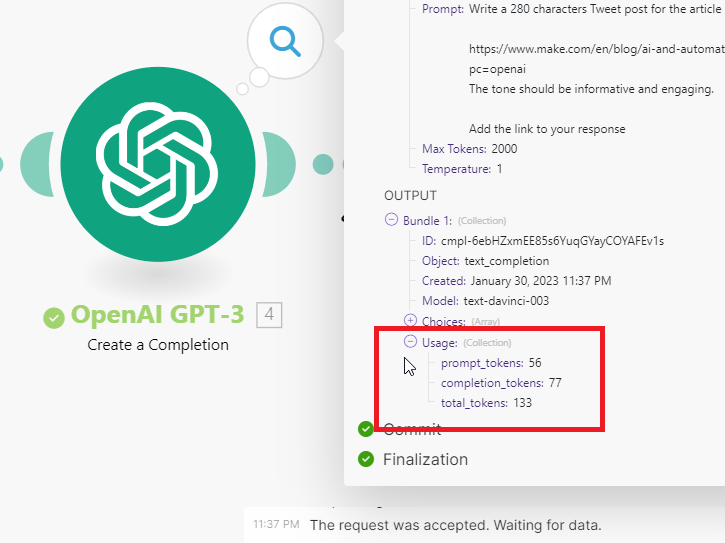Expand the Choices array
The image size is (725, 543).
tap(410, 320)
